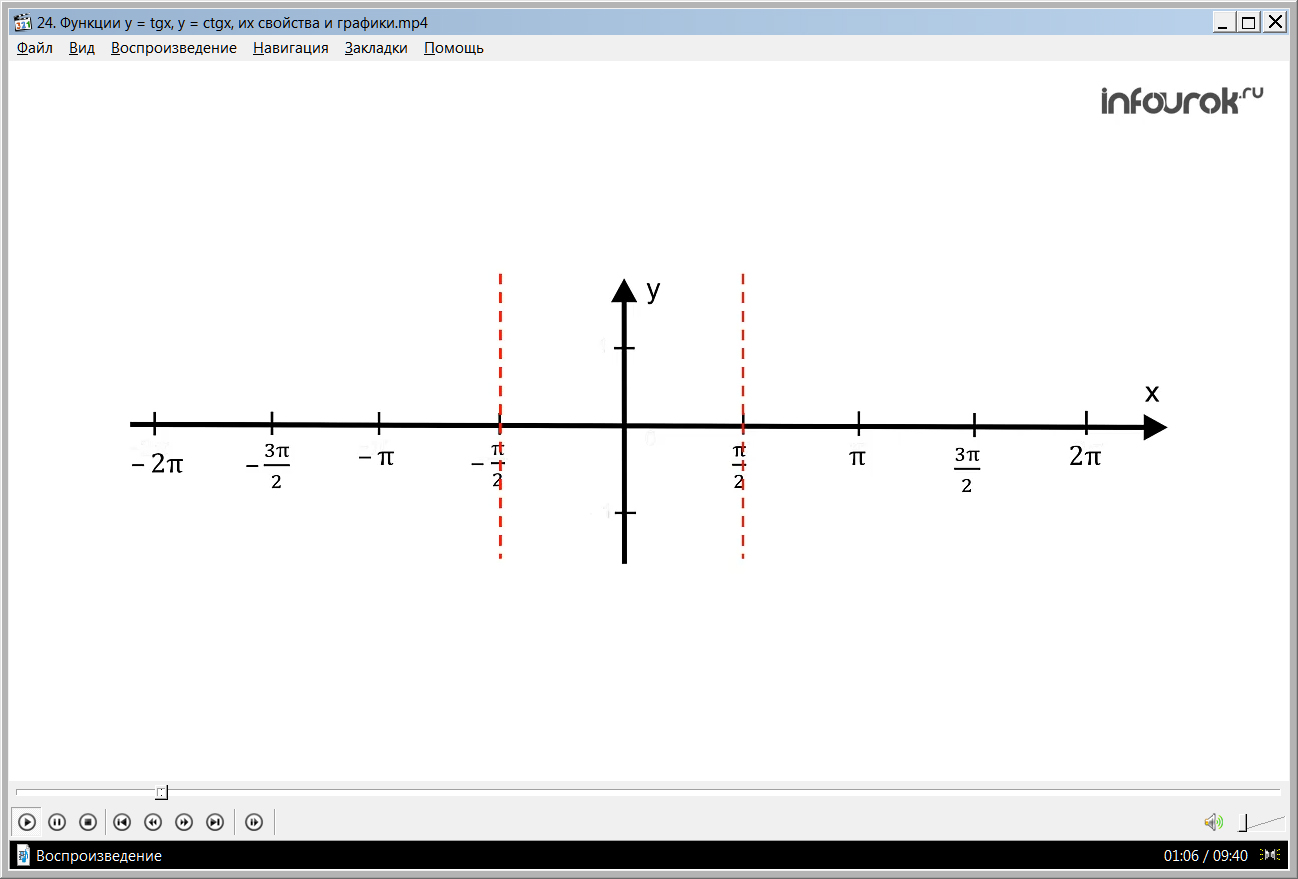
Task: Skip to the next file
Action: pyautogui.click(x=215, y=822)
